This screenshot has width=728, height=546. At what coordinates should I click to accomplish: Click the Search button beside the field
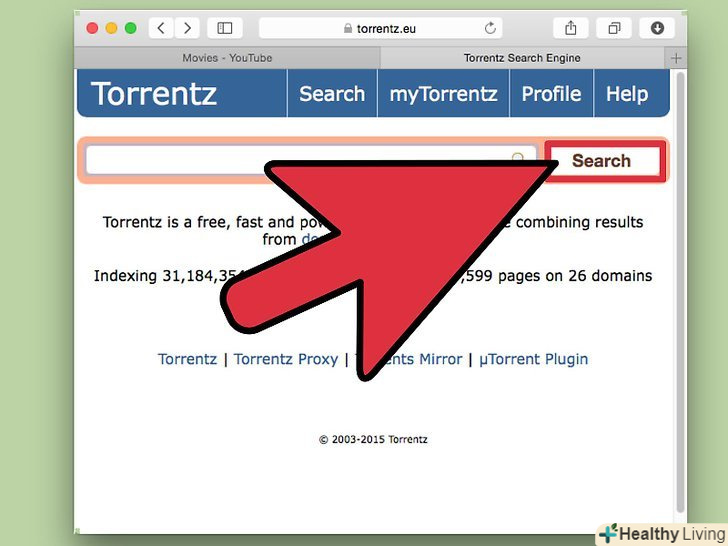coord(605,161)
